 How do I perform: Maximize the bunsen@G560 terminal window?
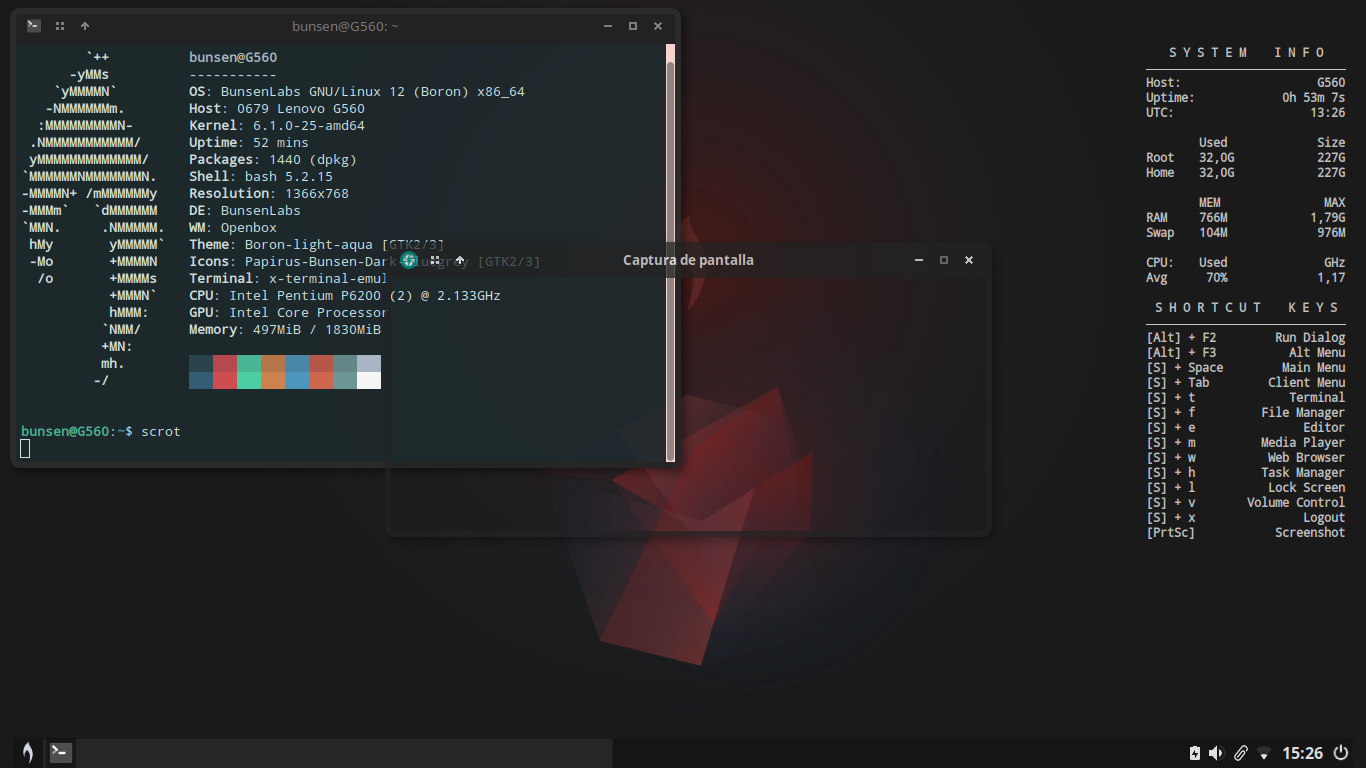click(632, 26)
